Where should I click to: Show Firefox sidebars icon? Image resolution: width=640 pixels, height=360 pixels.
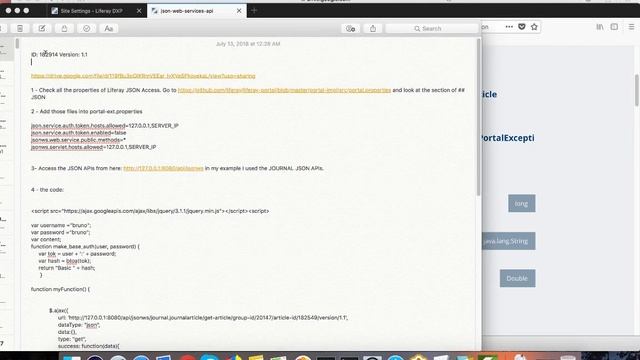coord(614,27)
